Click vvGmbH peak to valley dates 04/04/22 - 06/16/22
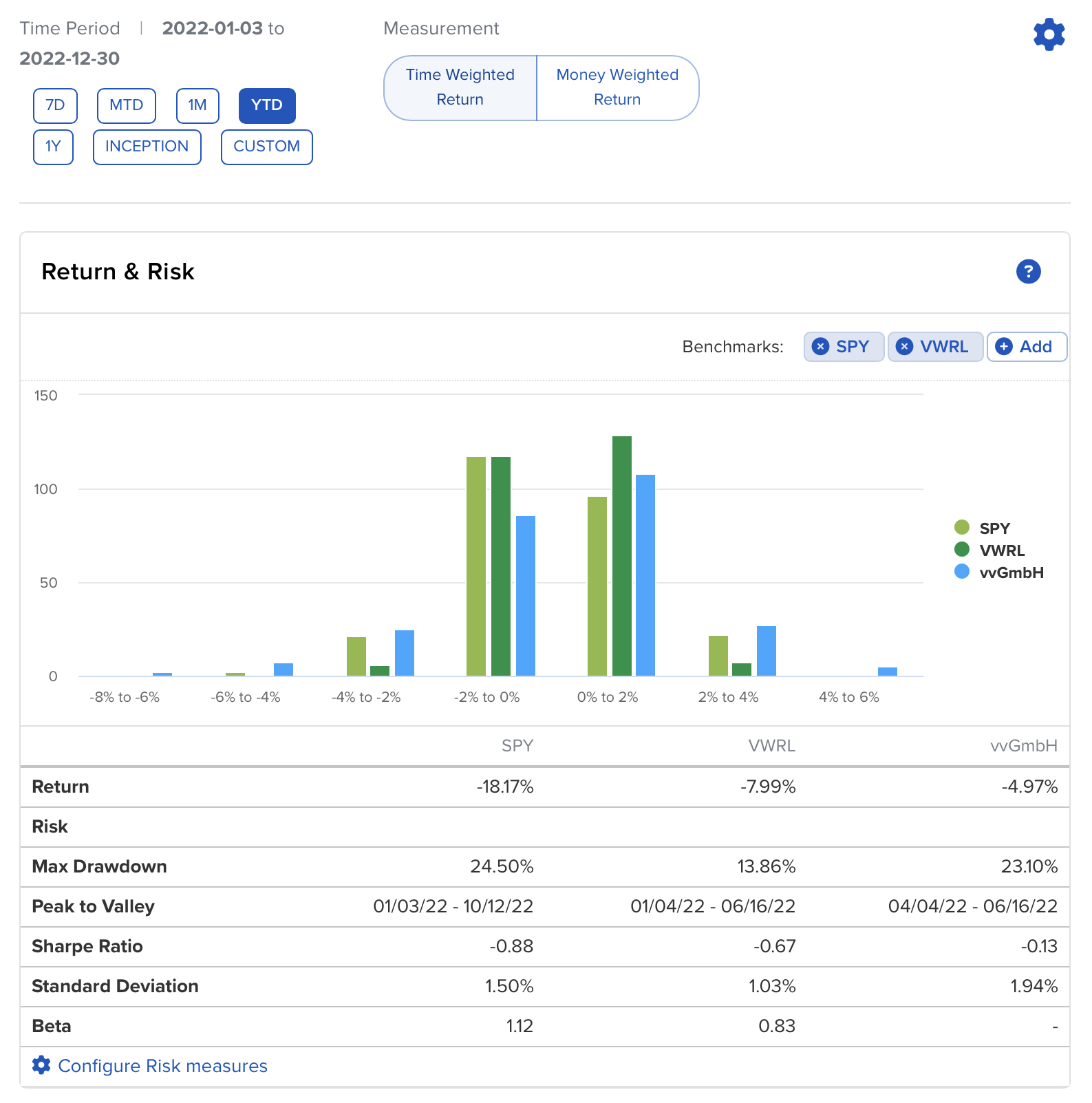The image size is (1092, 1103). [973, 906]
